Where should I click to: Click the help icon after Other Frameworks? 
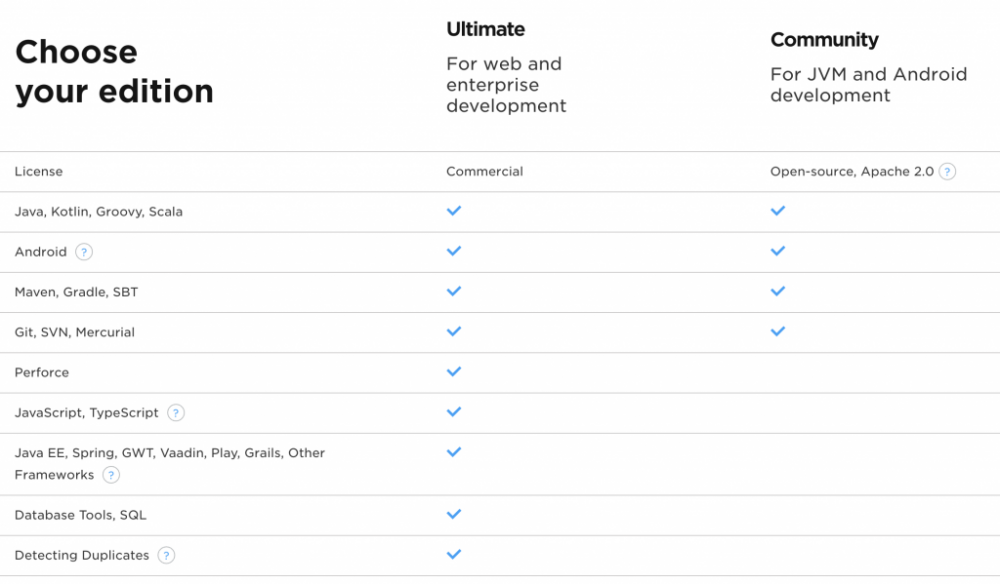pos(111,475)
